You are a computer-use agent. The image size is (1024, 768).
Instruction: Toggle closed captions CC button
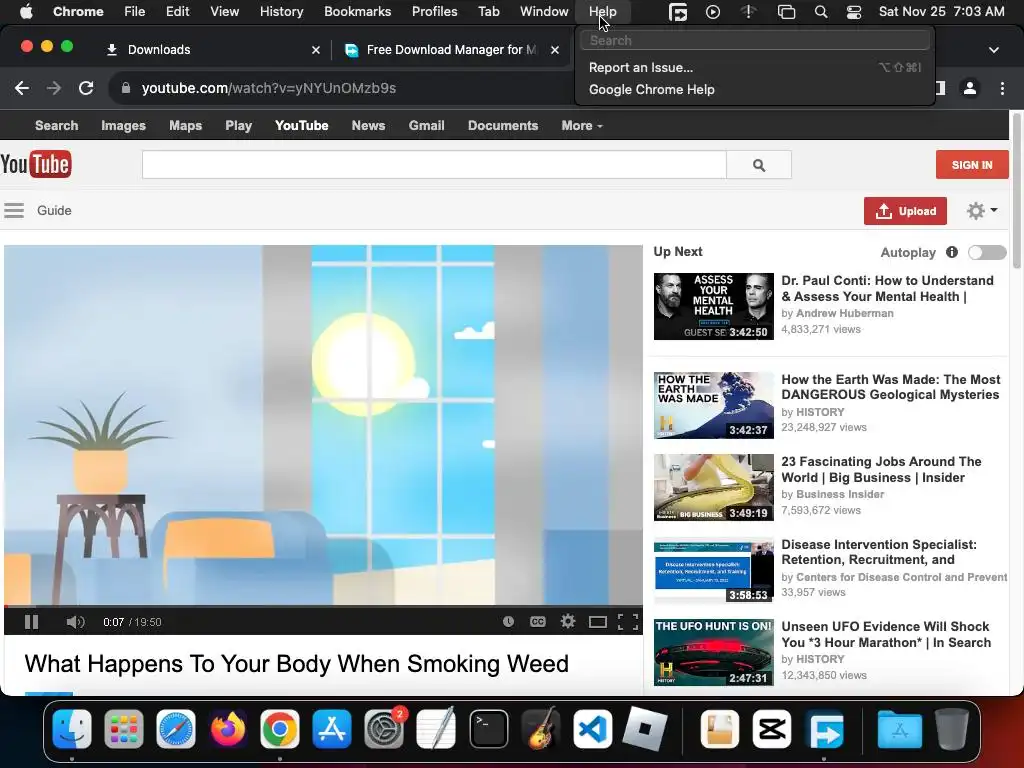coord(537,622)
